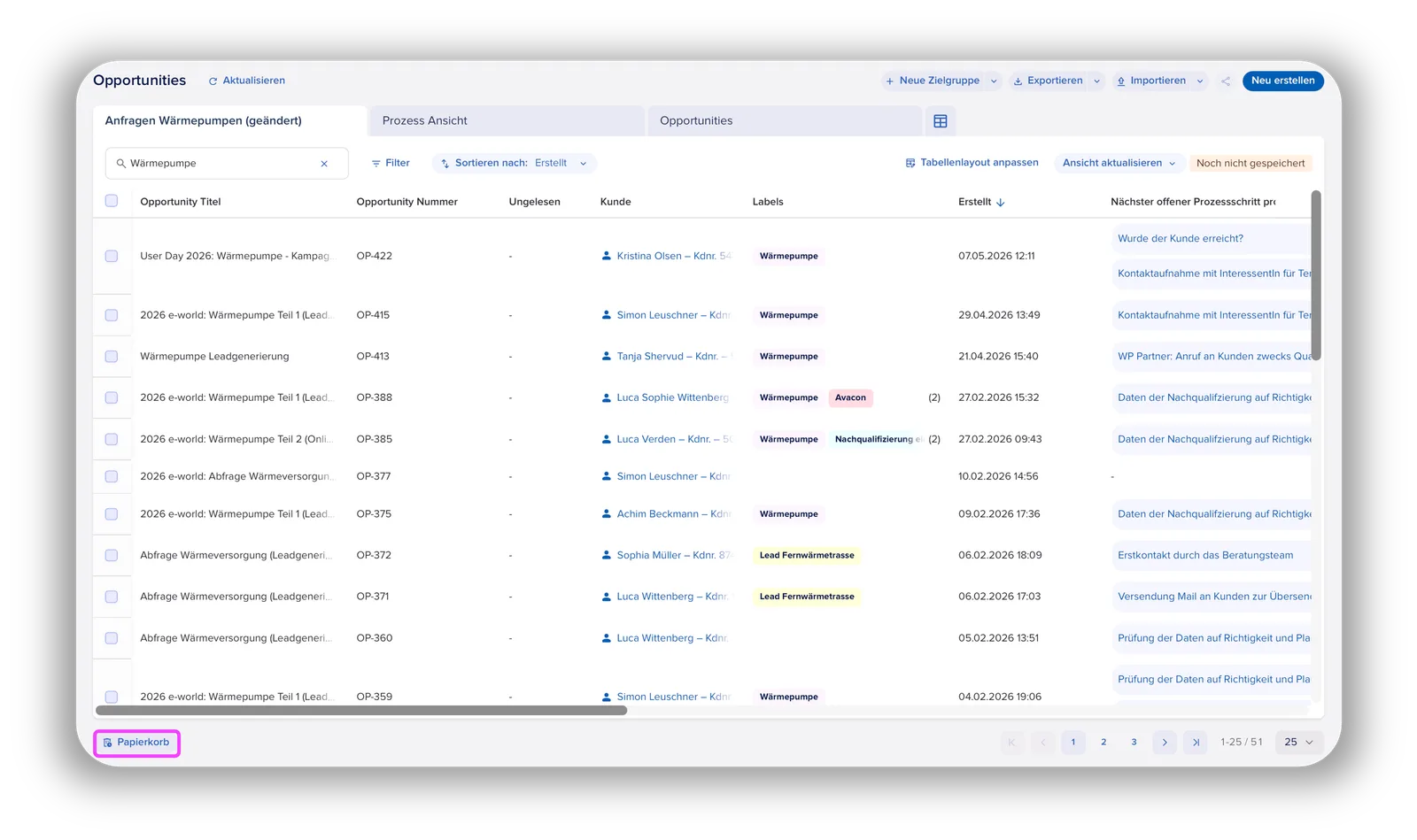The width and height of the screenshot is (1417, 840).
Task: Click title Wärmepumpe Leadgenerierung
Action: click(214, 357)
